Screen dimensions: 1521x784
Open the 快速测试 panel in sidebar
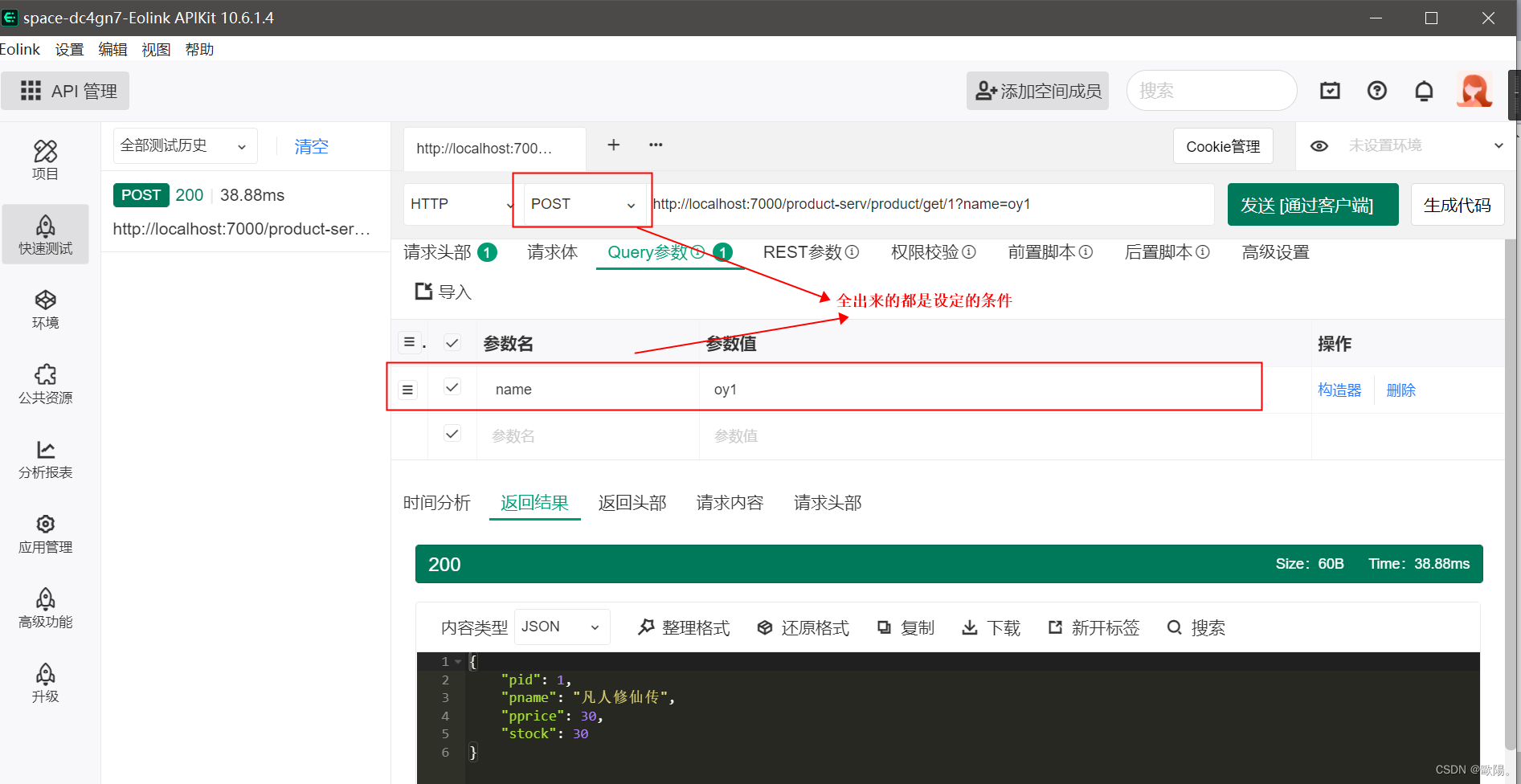point(45,234)
